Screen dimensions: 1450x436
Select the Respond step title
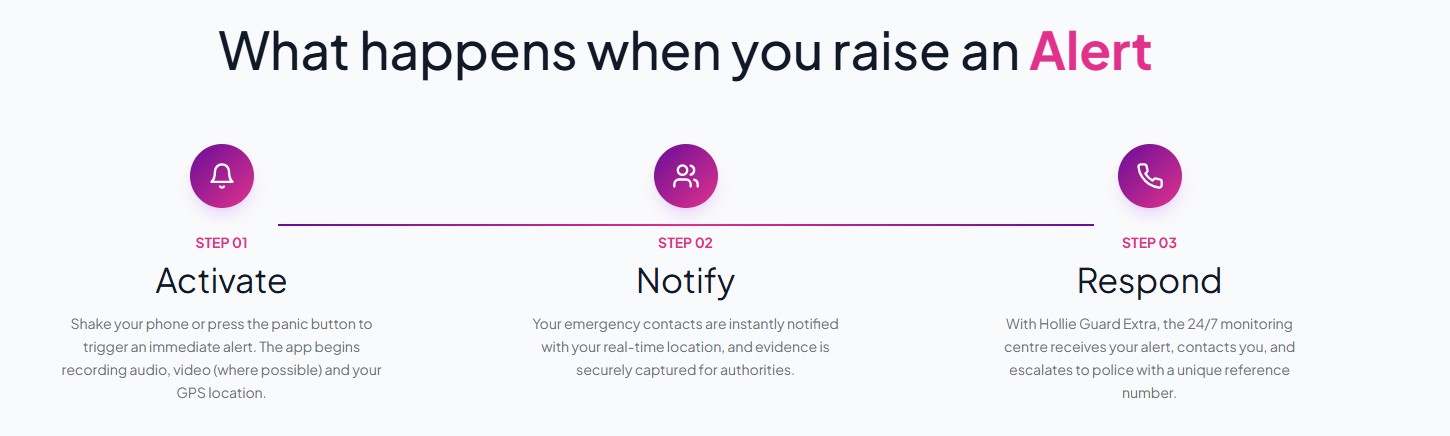click(1150, 281)
